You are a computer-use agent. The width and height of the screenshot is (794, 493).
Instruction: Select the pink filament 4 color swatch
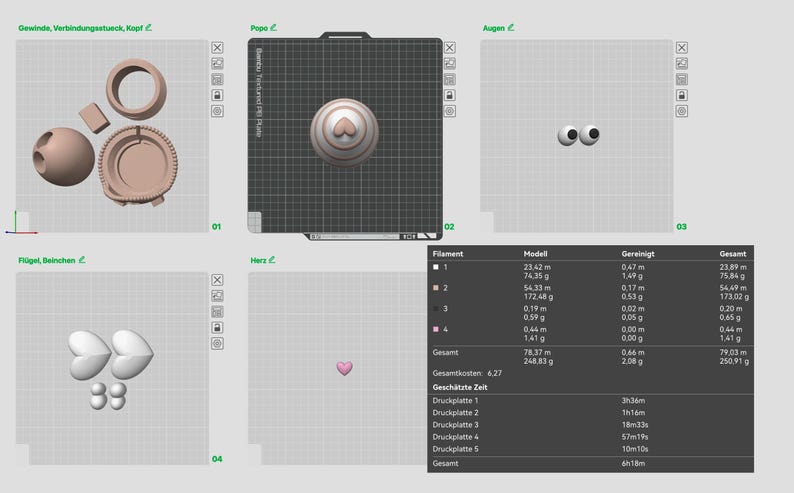click(436, 330)
